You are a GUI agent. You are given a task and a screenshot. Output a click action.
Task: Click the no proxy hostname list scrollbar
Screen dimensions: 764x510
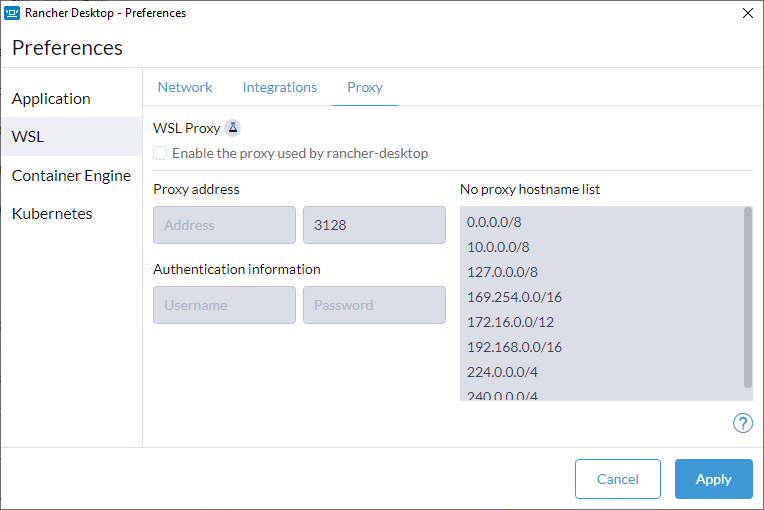pyautogui.click(x=748, y=298)
